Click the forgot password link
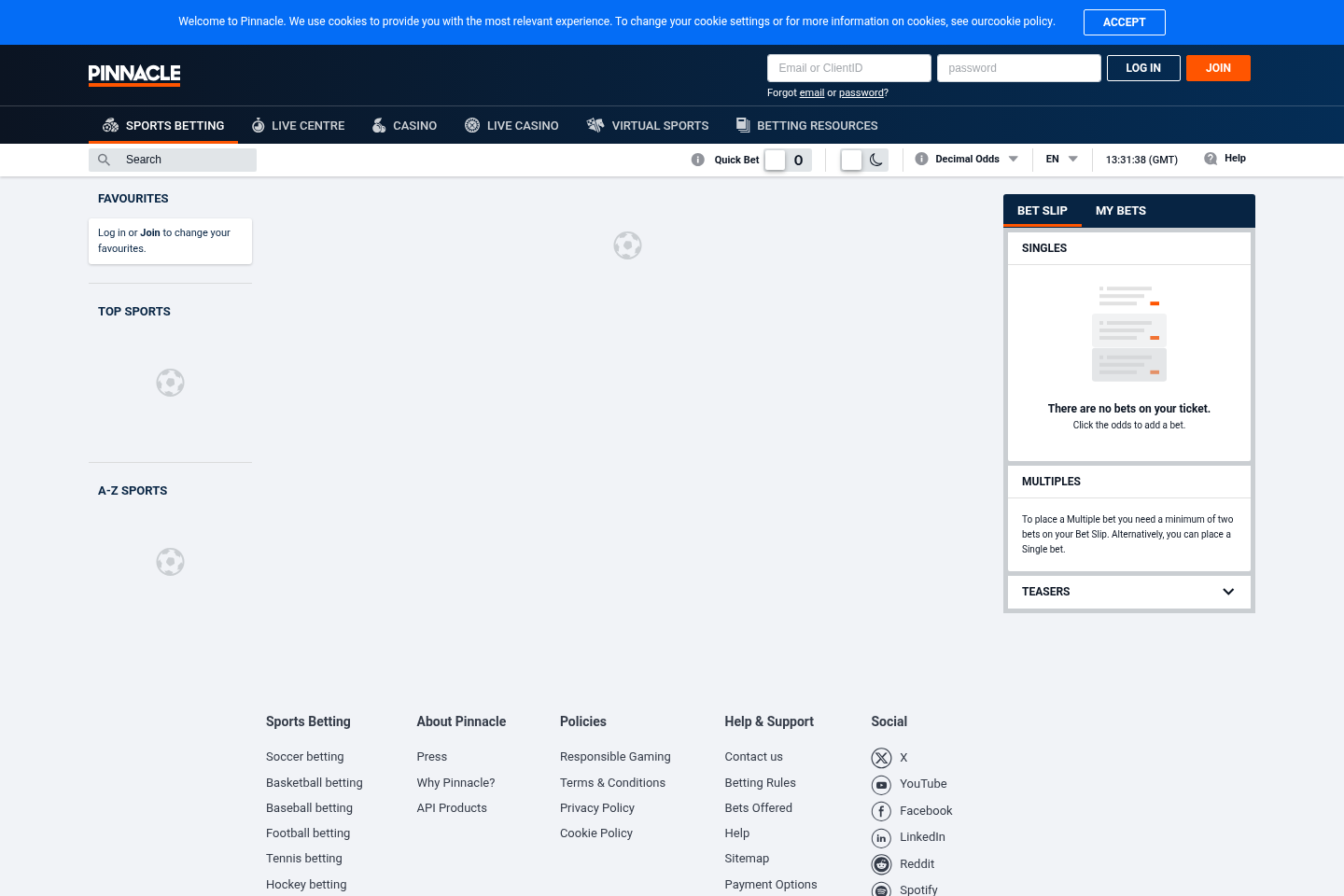The height and width of the screenshot is (896, 1344). 861,93
